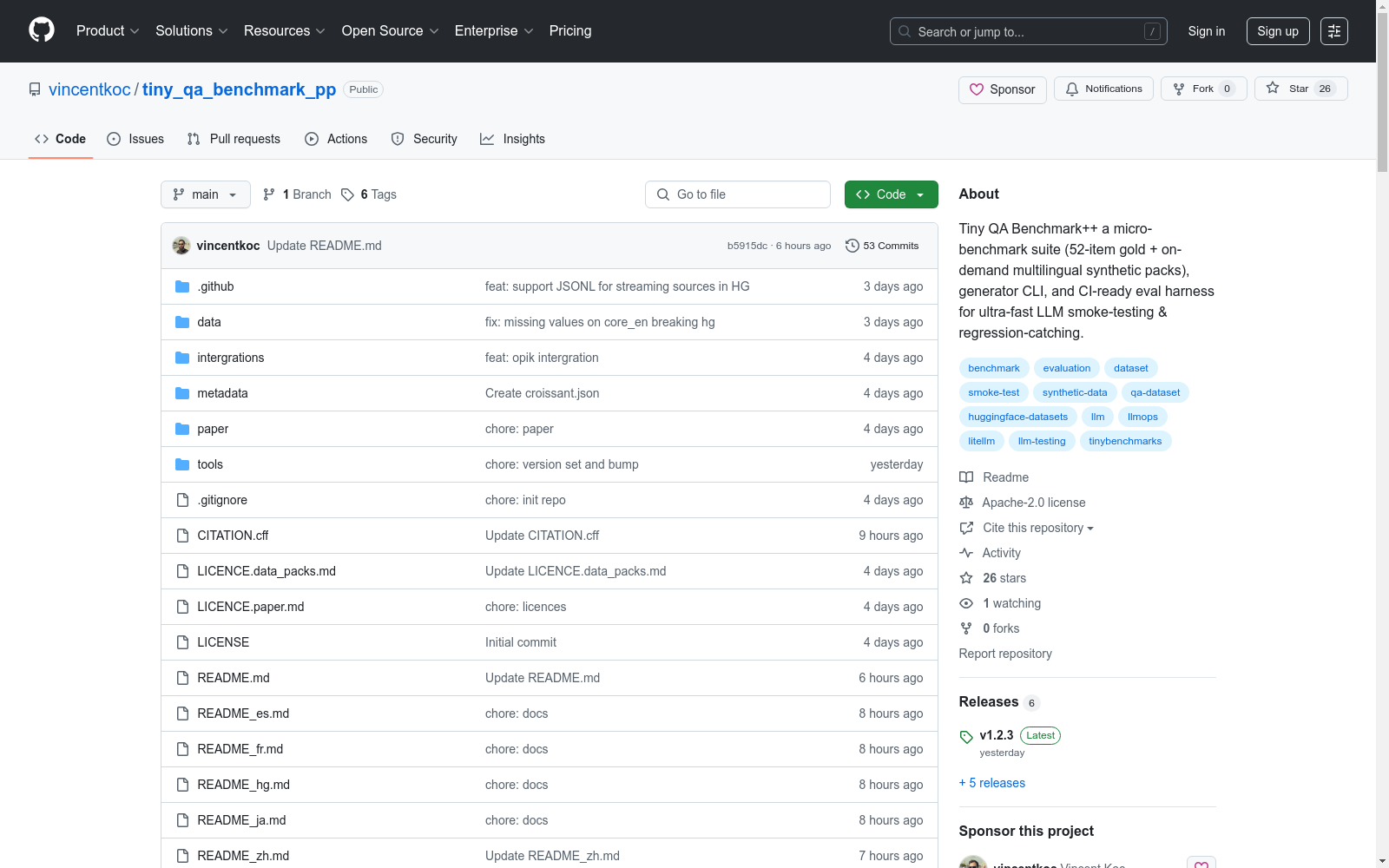Open the paper folder

pyautogui.click(x=213, y=429)
